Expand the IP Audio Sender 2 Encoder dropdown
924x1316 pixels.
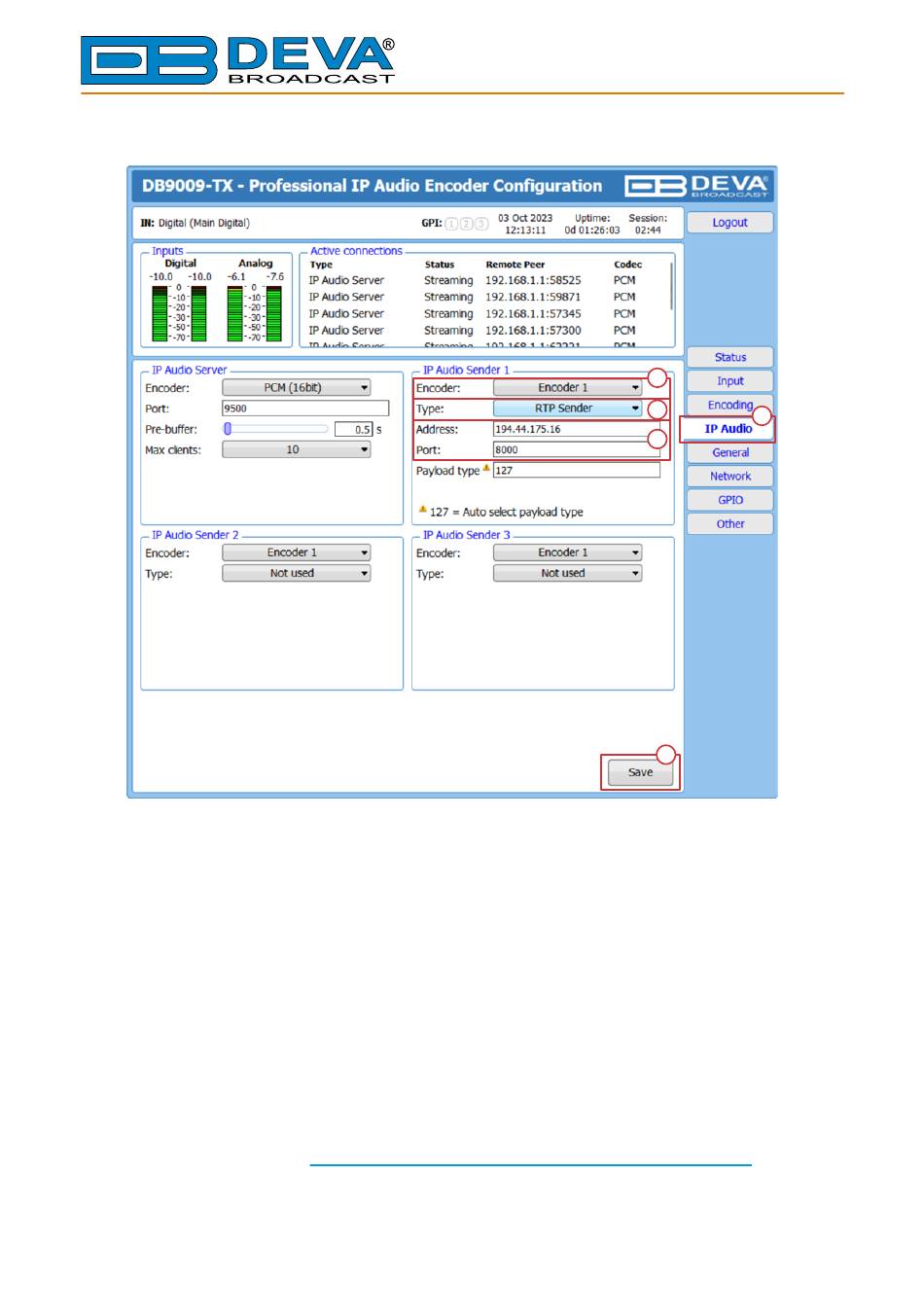(x=297, y=552)
